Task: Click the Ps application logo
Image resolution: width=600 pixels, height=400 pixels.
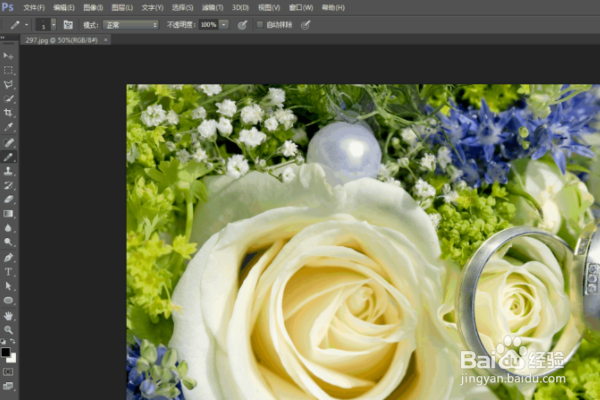Action: [x=7, y=7]
